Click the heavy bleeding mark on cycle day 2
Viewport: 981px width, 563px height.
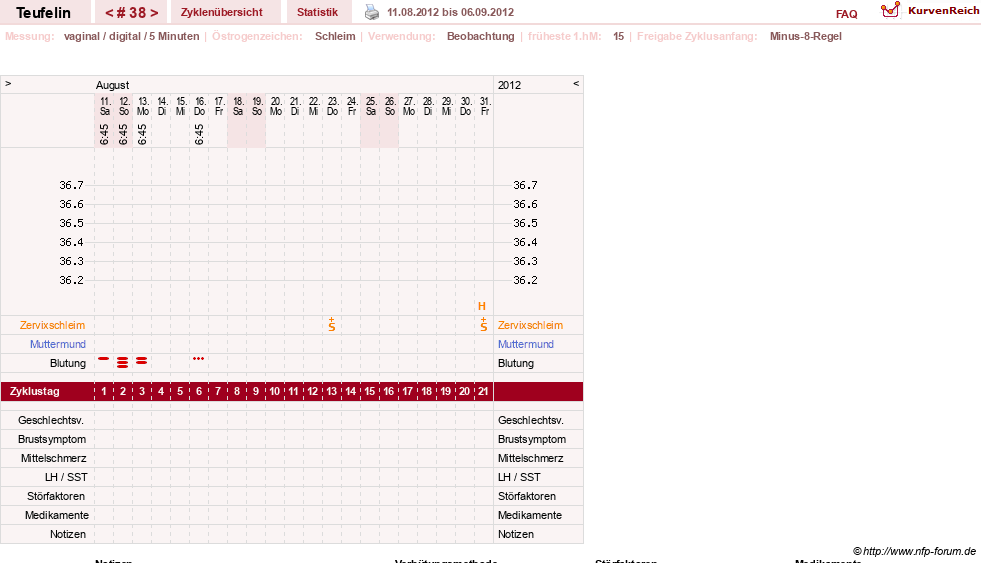123,362
